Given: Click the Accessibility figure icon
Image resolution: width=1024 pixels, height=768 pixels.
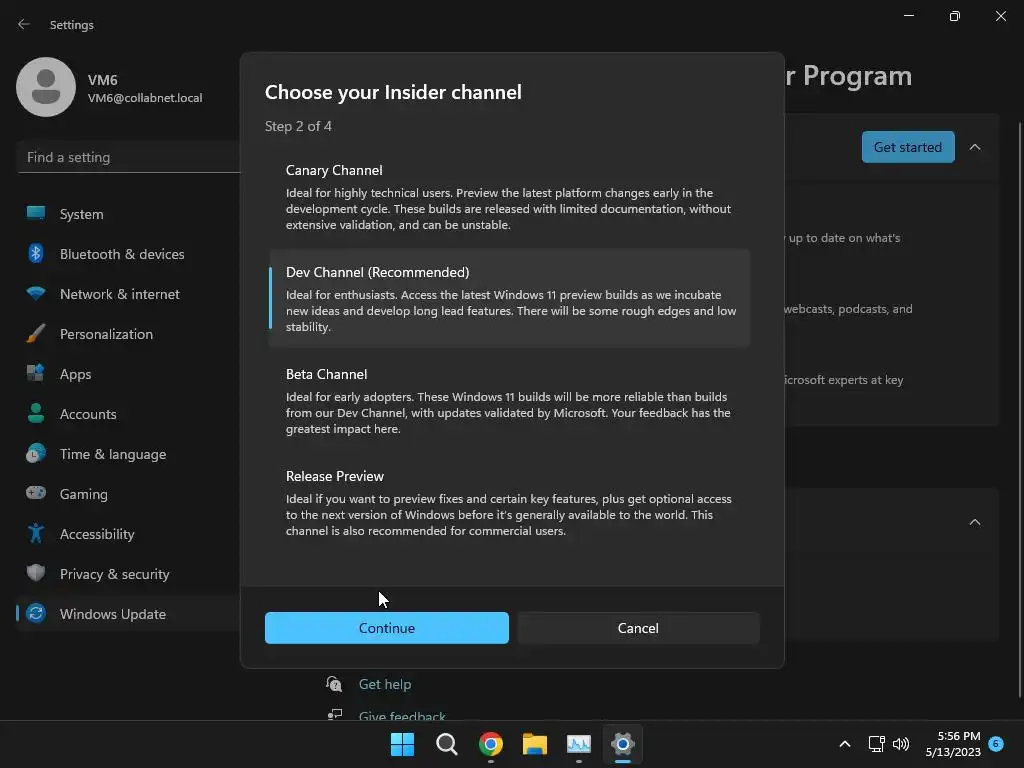Looking at the screenshot, I should coord(36,534).
